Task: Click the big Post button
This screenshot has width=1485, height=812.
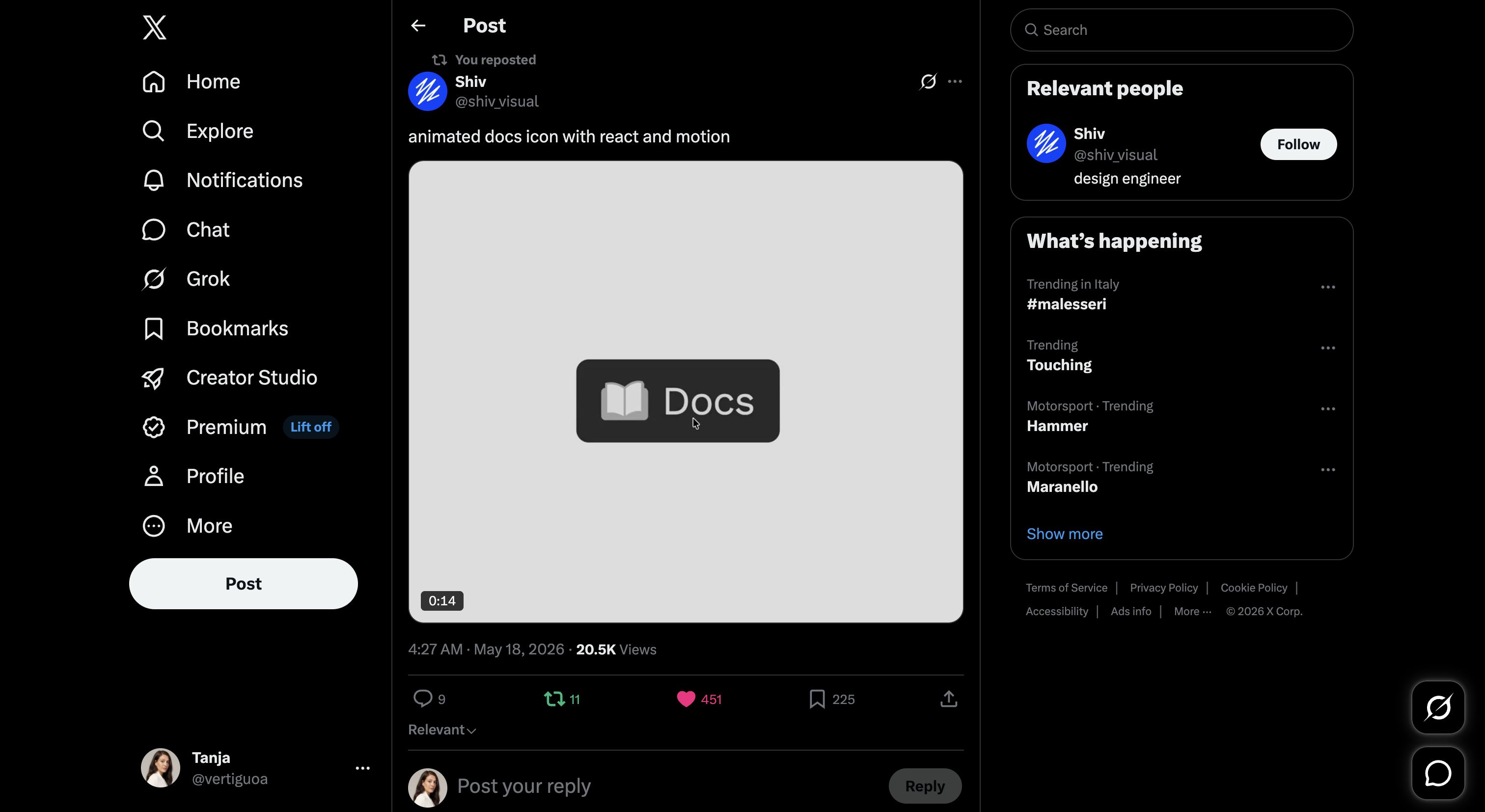Action: coord(243,584)
